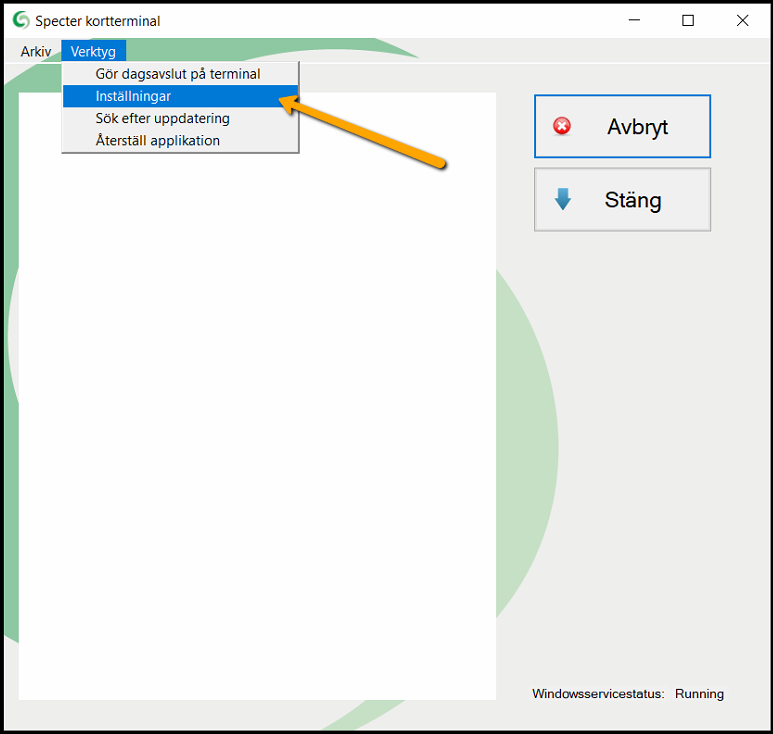Choose Sök efter uppdatering
Screen dimensions: 773x734
(x=162, y=118)
